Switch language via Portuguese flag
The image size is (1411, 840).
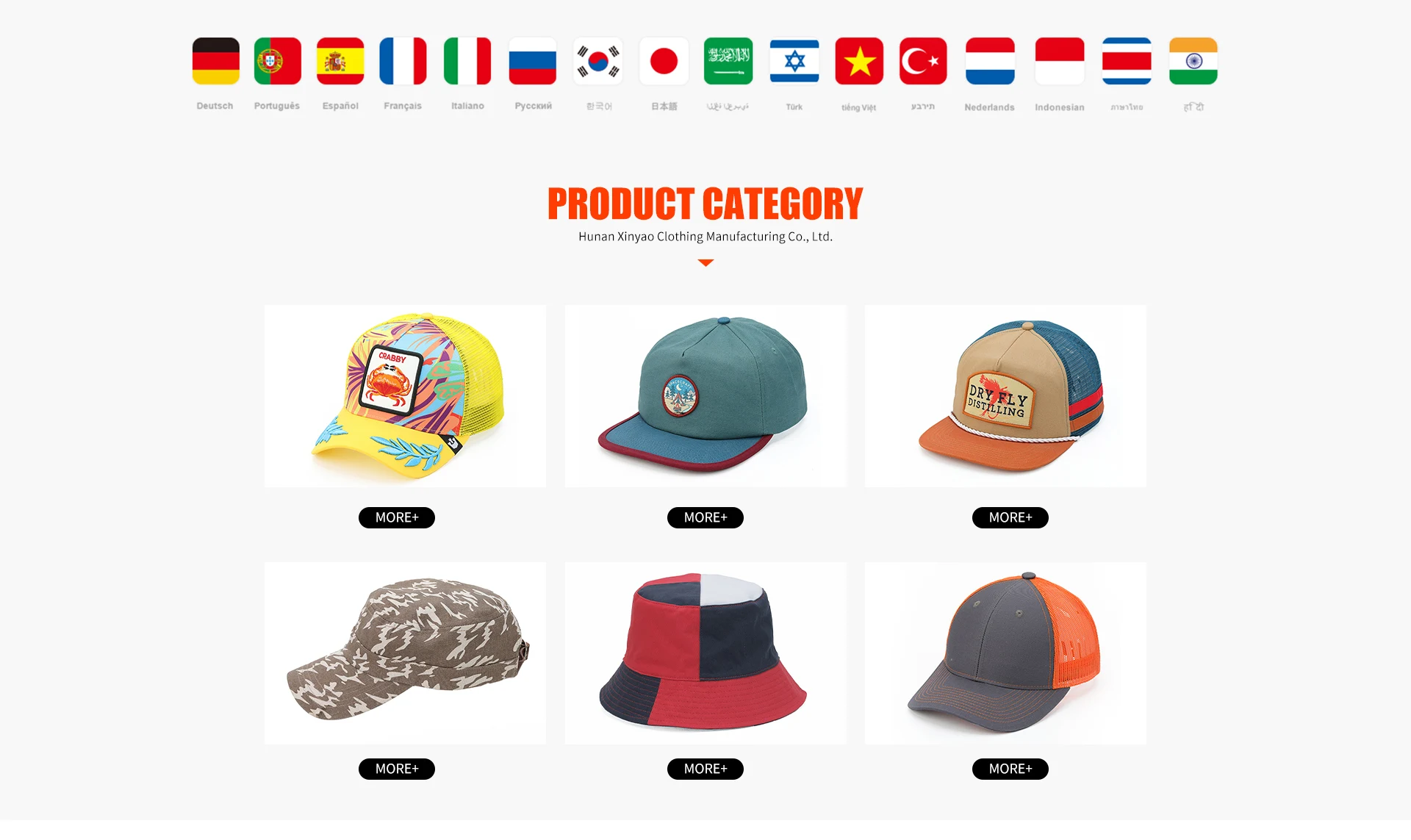pyautogui.click(x=277, y=61)
